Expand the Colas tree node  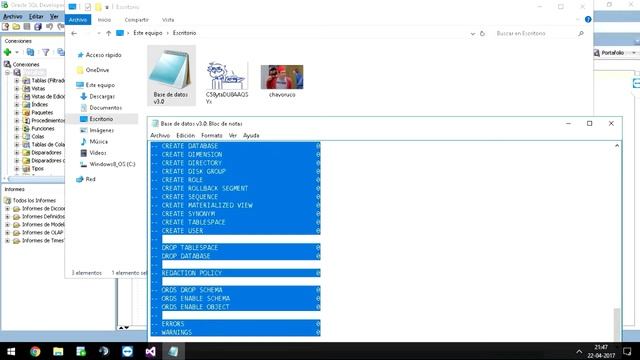point(17,136)
